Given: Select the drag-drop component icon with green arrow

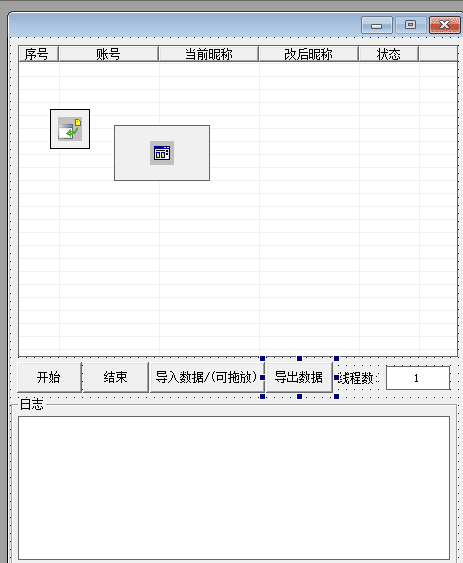Looking at the screenshot, I should click(70, 129).
